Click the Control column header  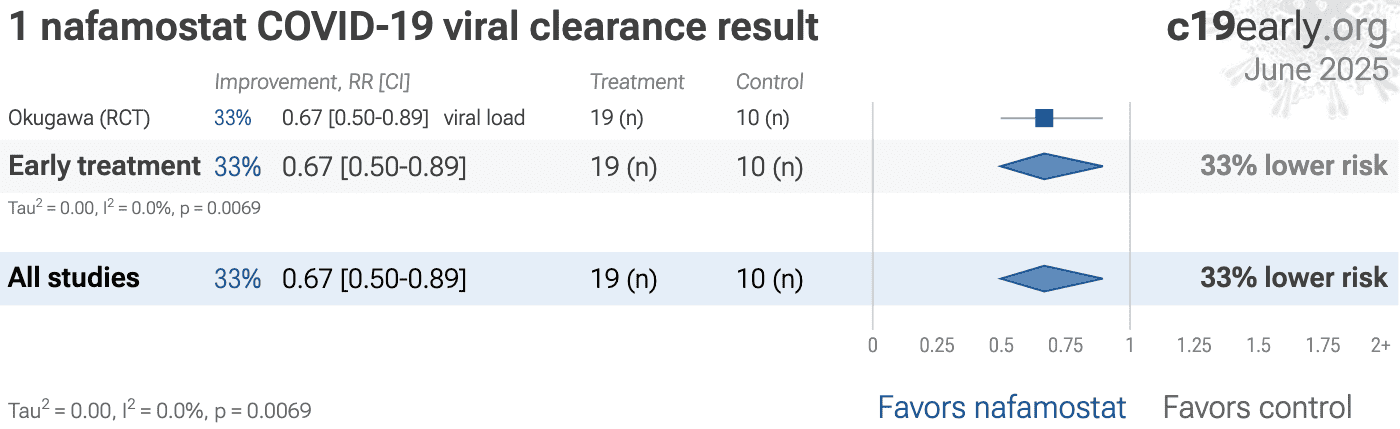point(770,82)
